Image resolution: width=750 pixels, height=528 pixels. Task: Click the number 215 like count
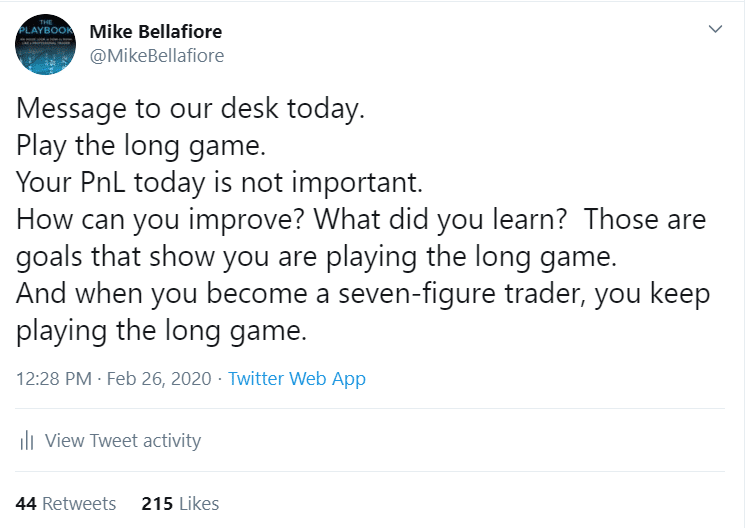coord(158,503)
